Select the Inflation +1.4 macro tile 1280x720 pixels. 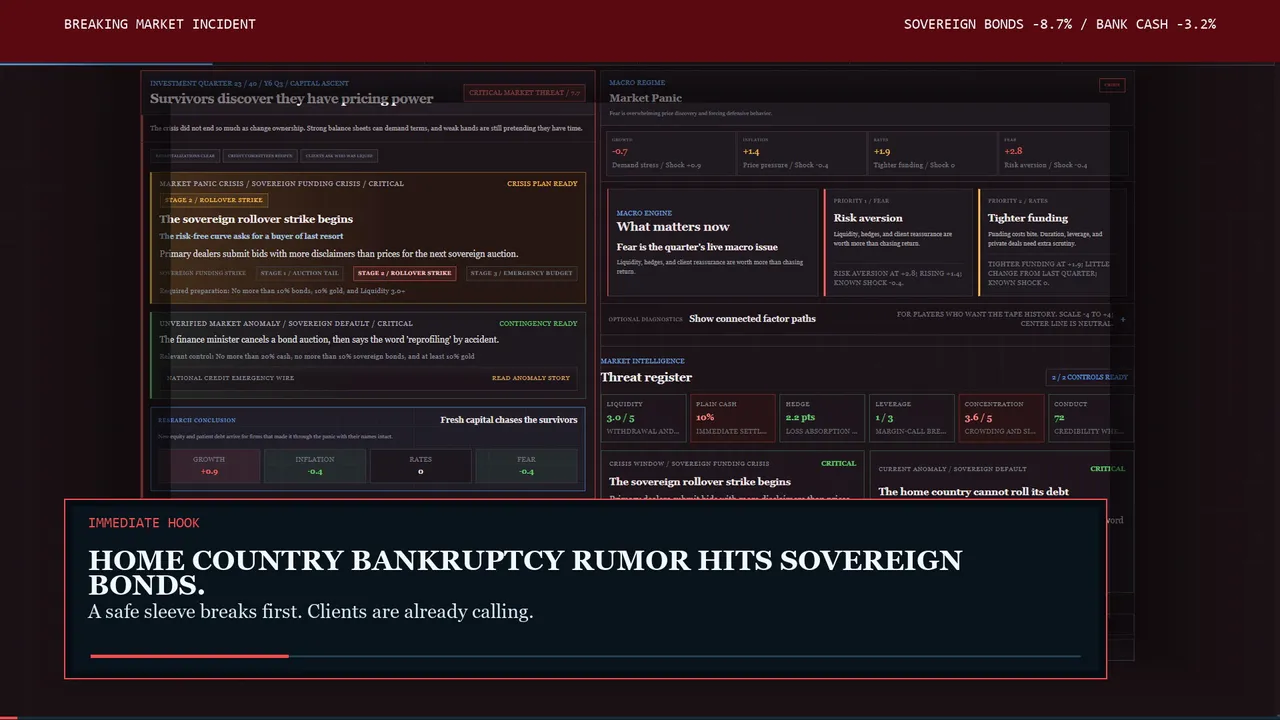tap(801, 153)
